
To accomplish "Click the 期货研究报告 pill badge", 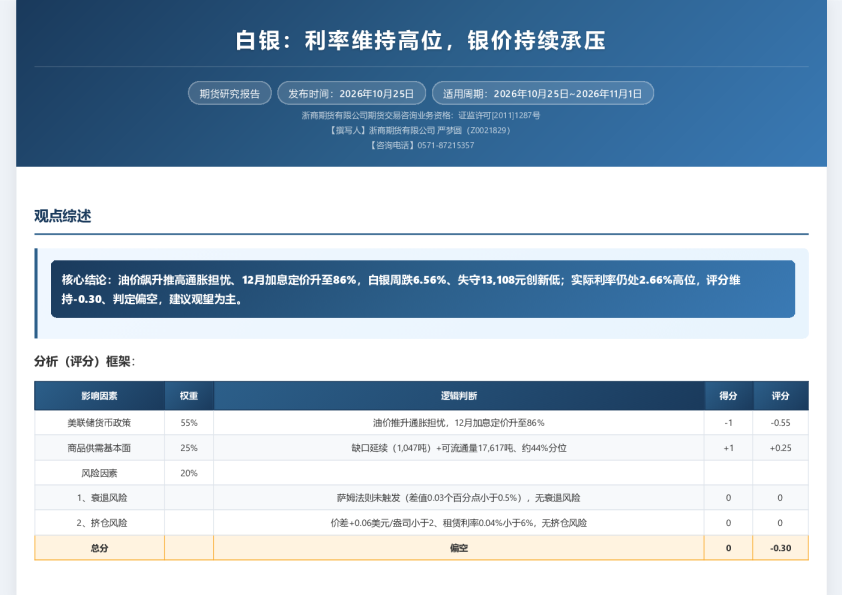I will click(x=230, y=93).
